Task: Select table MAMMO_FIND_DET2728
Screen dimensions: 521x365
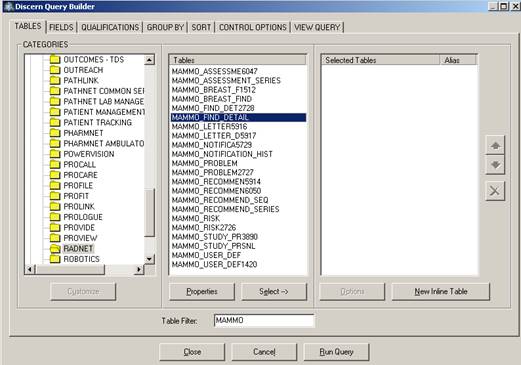Action: click(213, 108)
